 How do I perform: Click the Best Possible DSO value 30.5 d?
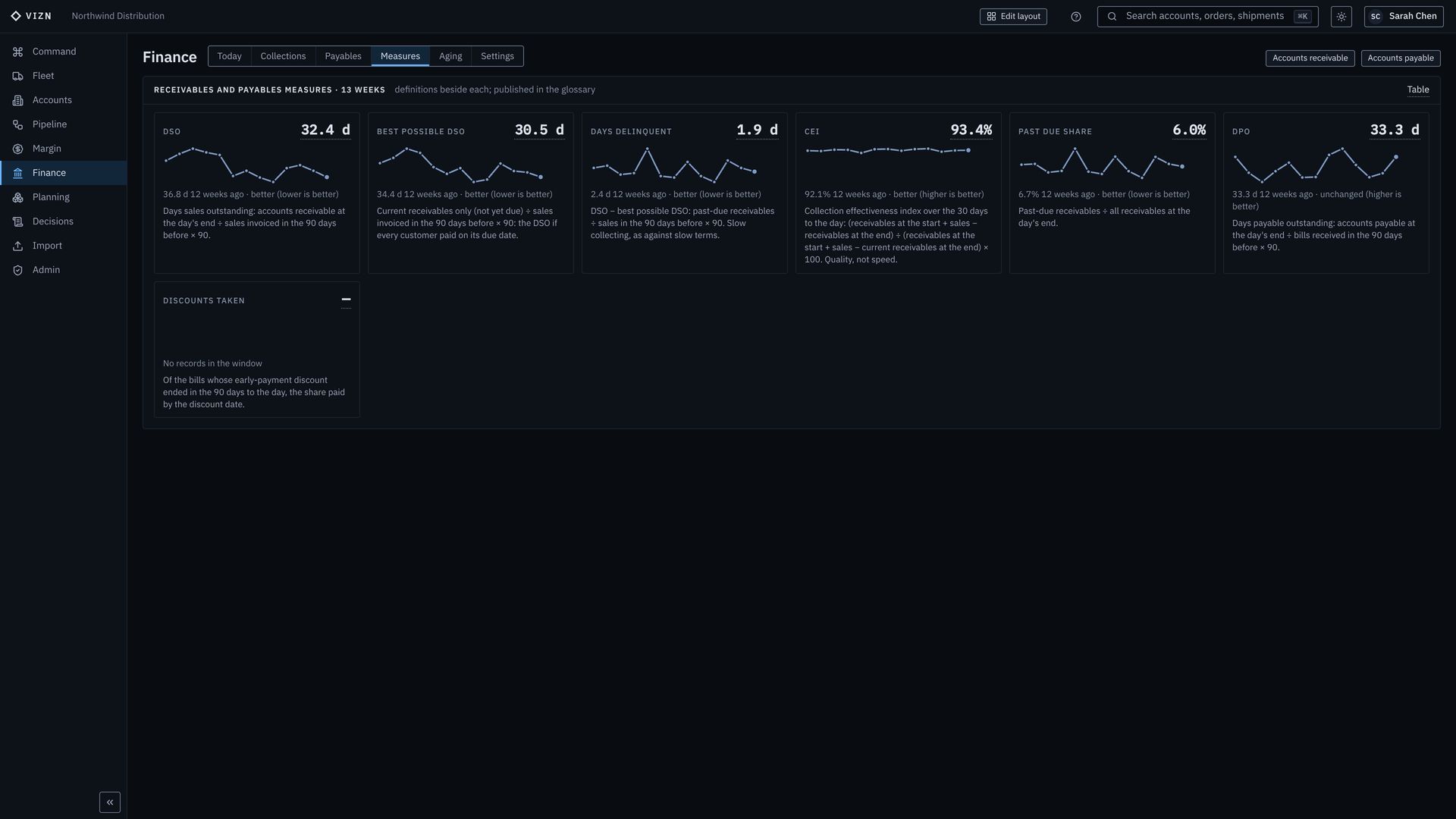539,130
